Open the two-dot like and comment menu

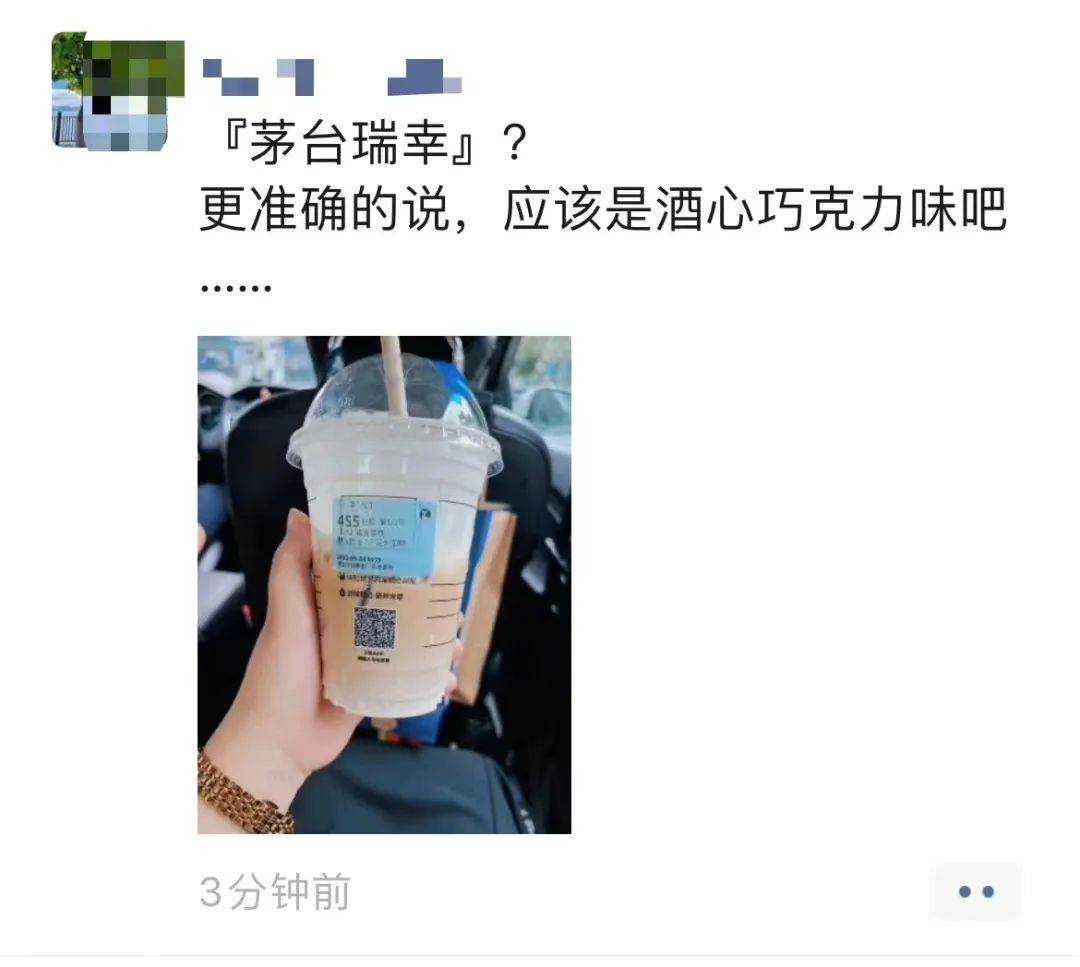tap(975, 891)
